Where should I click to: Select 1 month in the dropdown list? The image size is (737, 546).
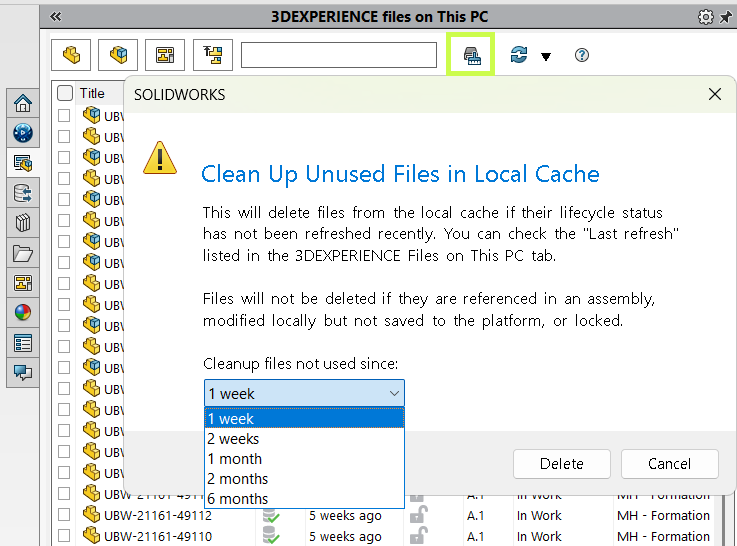point(304,459)
